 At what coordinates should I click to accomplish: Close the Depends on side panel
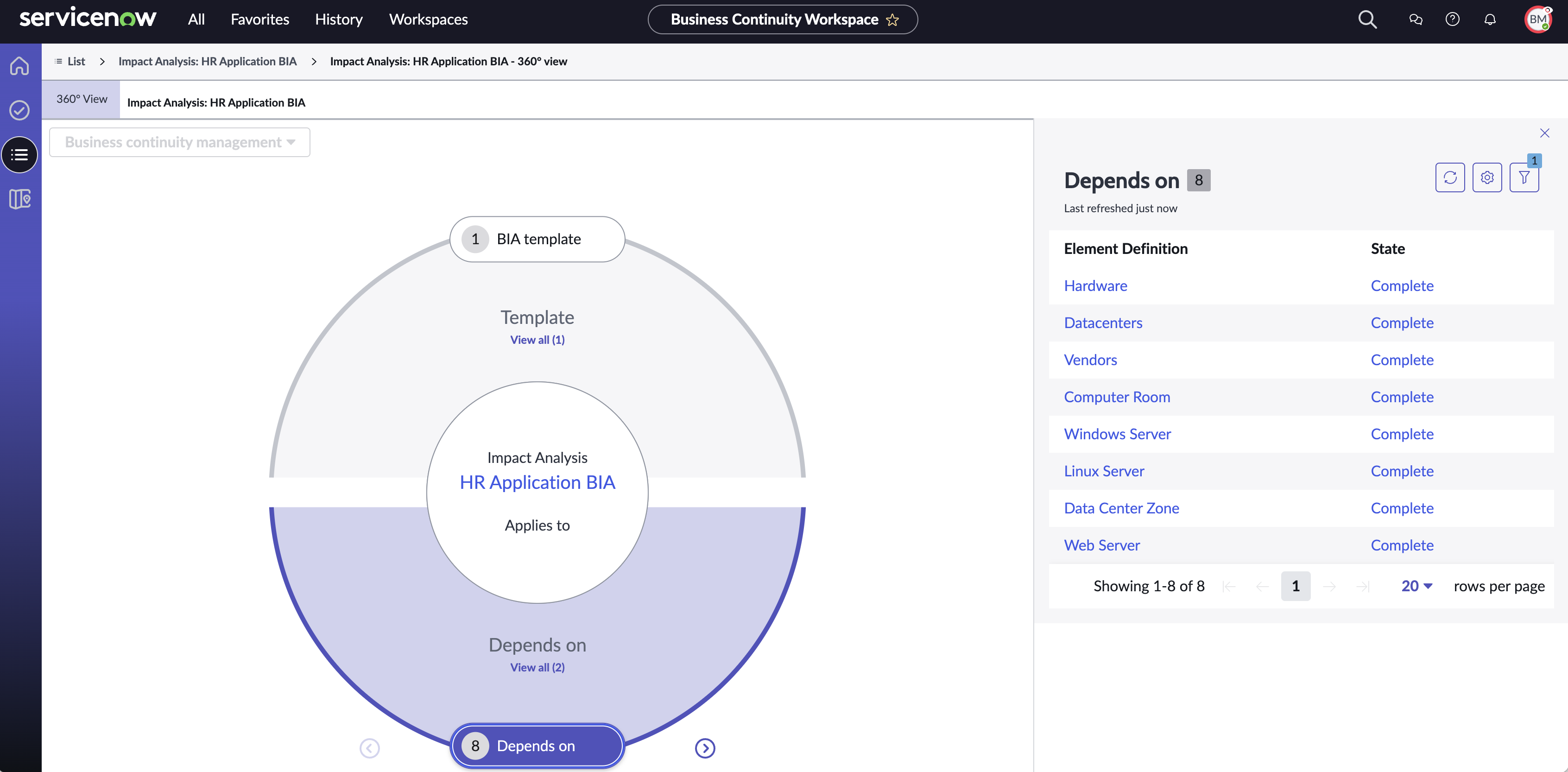(x=1545, y=133)
